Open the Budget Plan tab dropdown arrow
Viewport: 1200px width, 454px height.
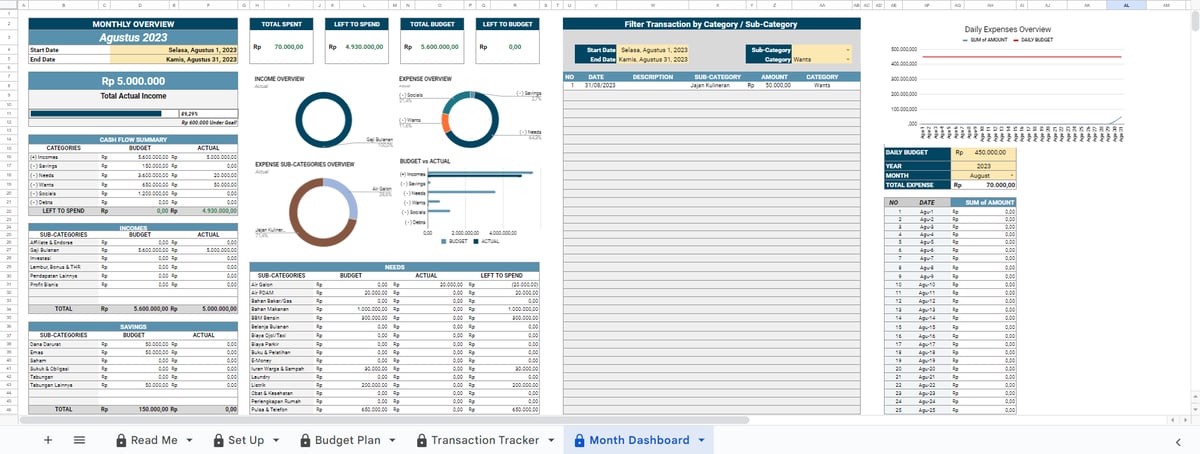[x=392, y=440]
